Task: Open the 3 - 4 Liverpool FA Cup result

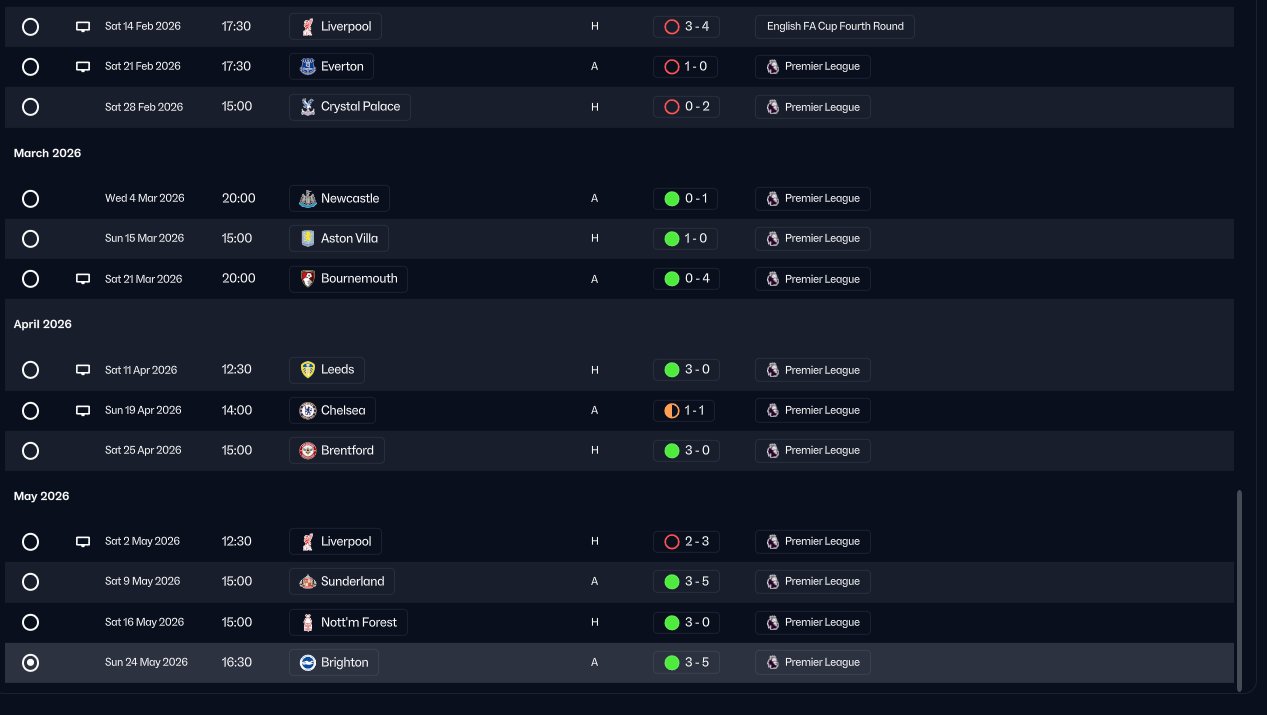Action: pos(686,27)
